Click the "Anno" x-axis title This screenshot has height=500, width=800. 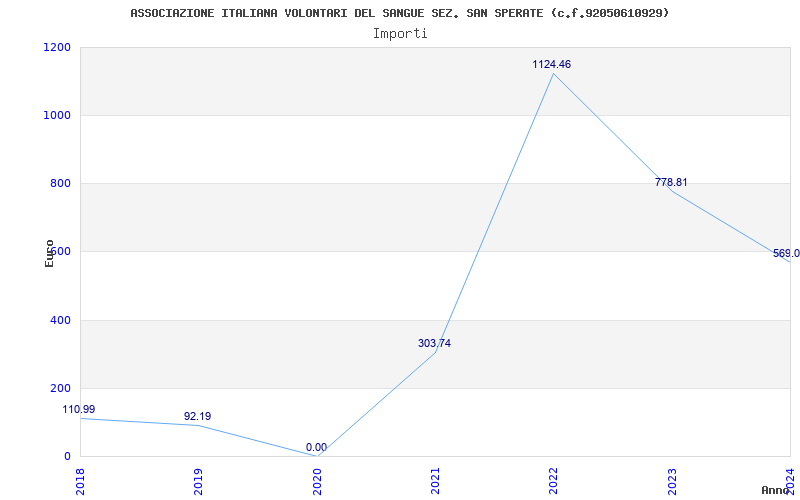pyautogui.click(x=776, y=490)
